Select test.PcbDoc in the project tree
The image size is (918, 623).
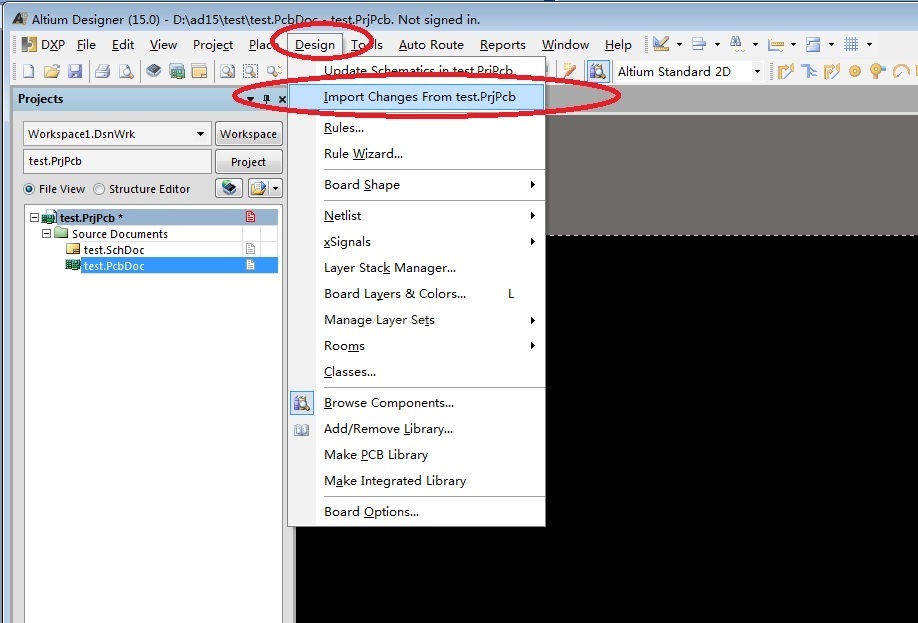[x=114, y=266]
